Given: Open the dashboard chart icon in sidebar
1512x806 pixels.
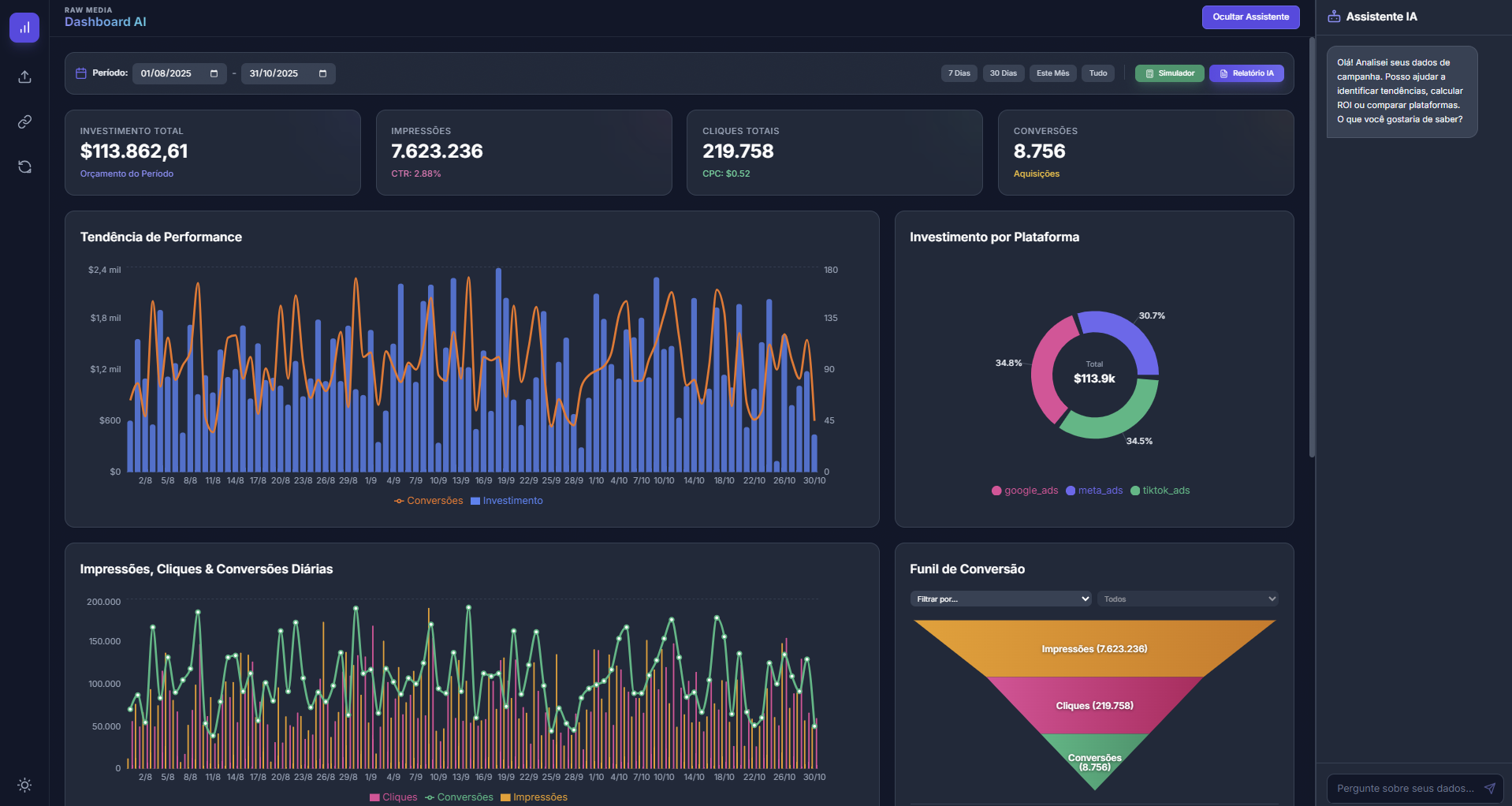Looking at the screenshot, I should [x=24, y=28].
